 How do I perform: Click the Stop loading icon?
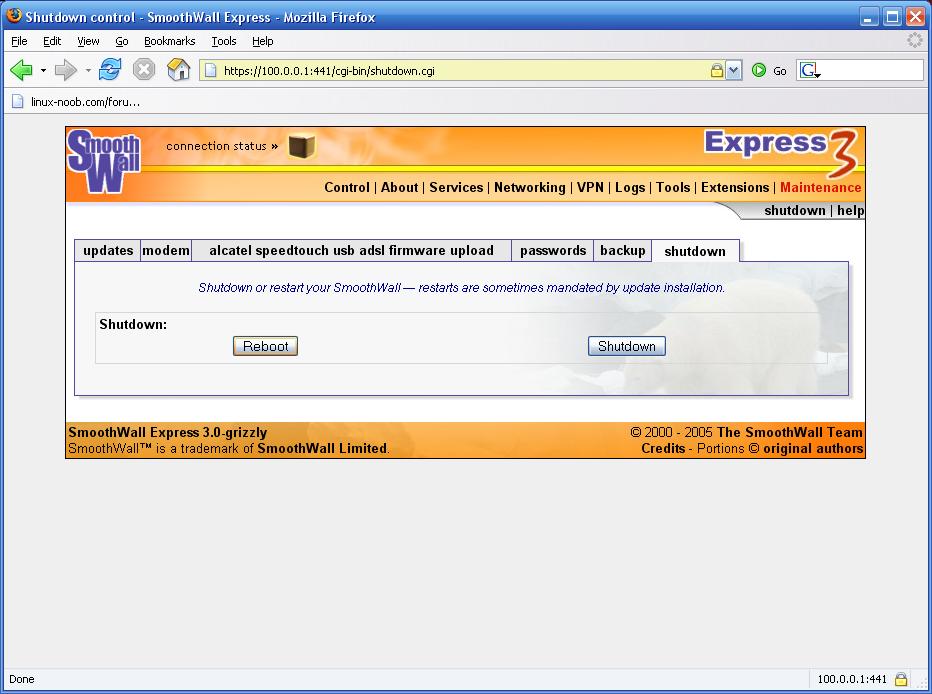[143, 70]
